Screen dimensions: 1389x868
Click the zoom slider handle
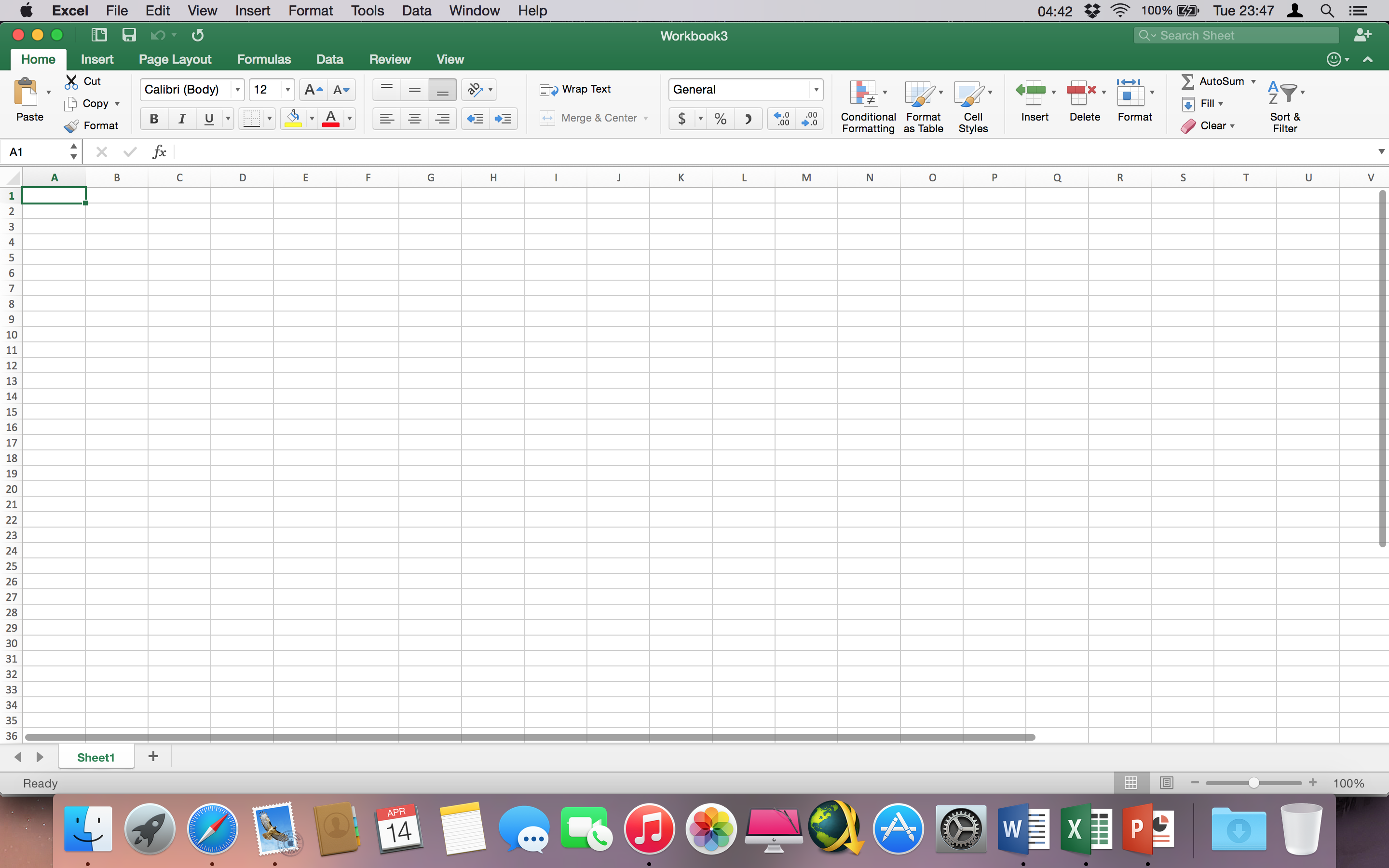(1253, 783)
